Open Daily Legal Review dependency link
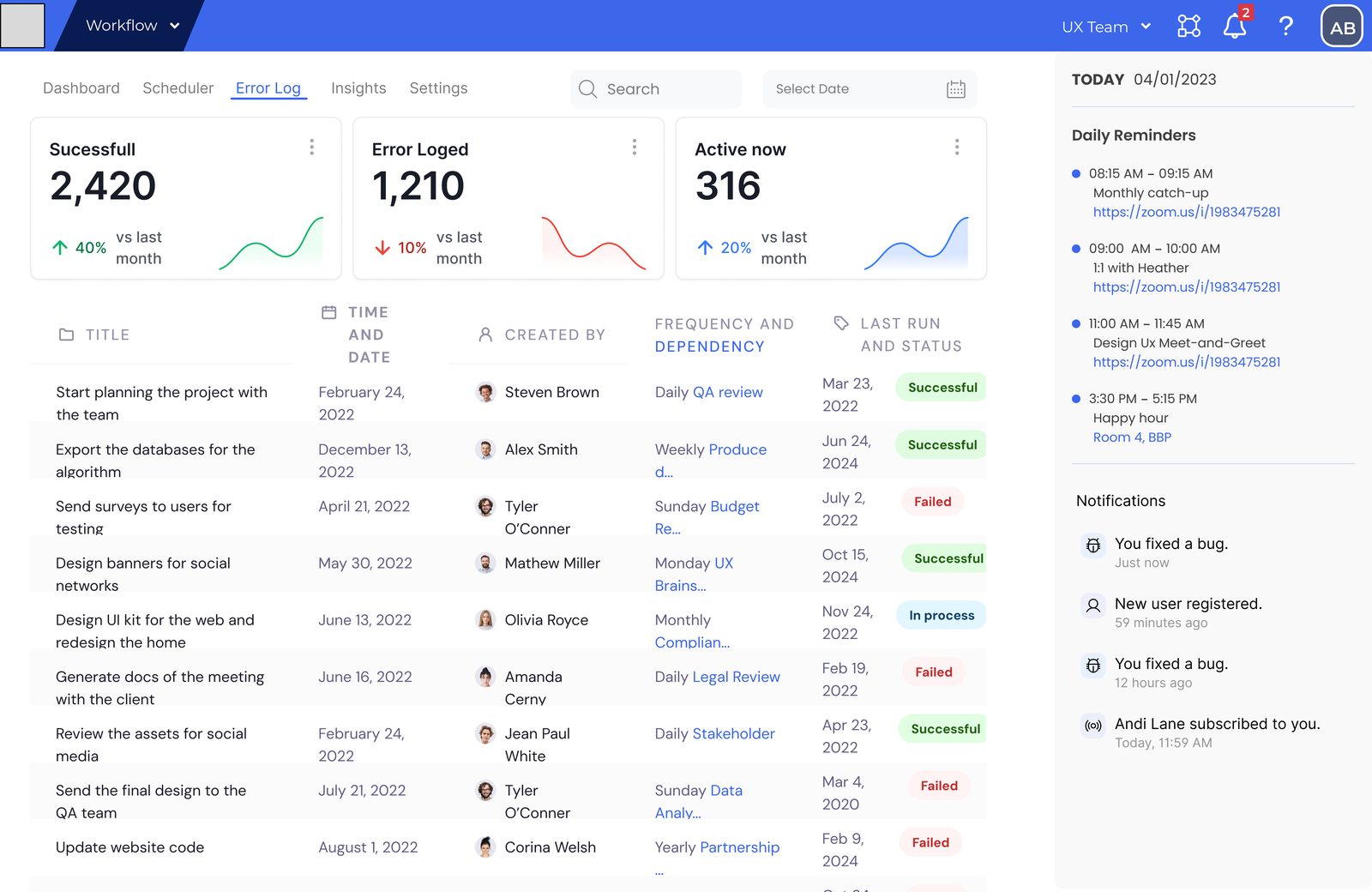Image resolution: width=1372 pixels, height=892 pixels. click(x=736, y=678)
